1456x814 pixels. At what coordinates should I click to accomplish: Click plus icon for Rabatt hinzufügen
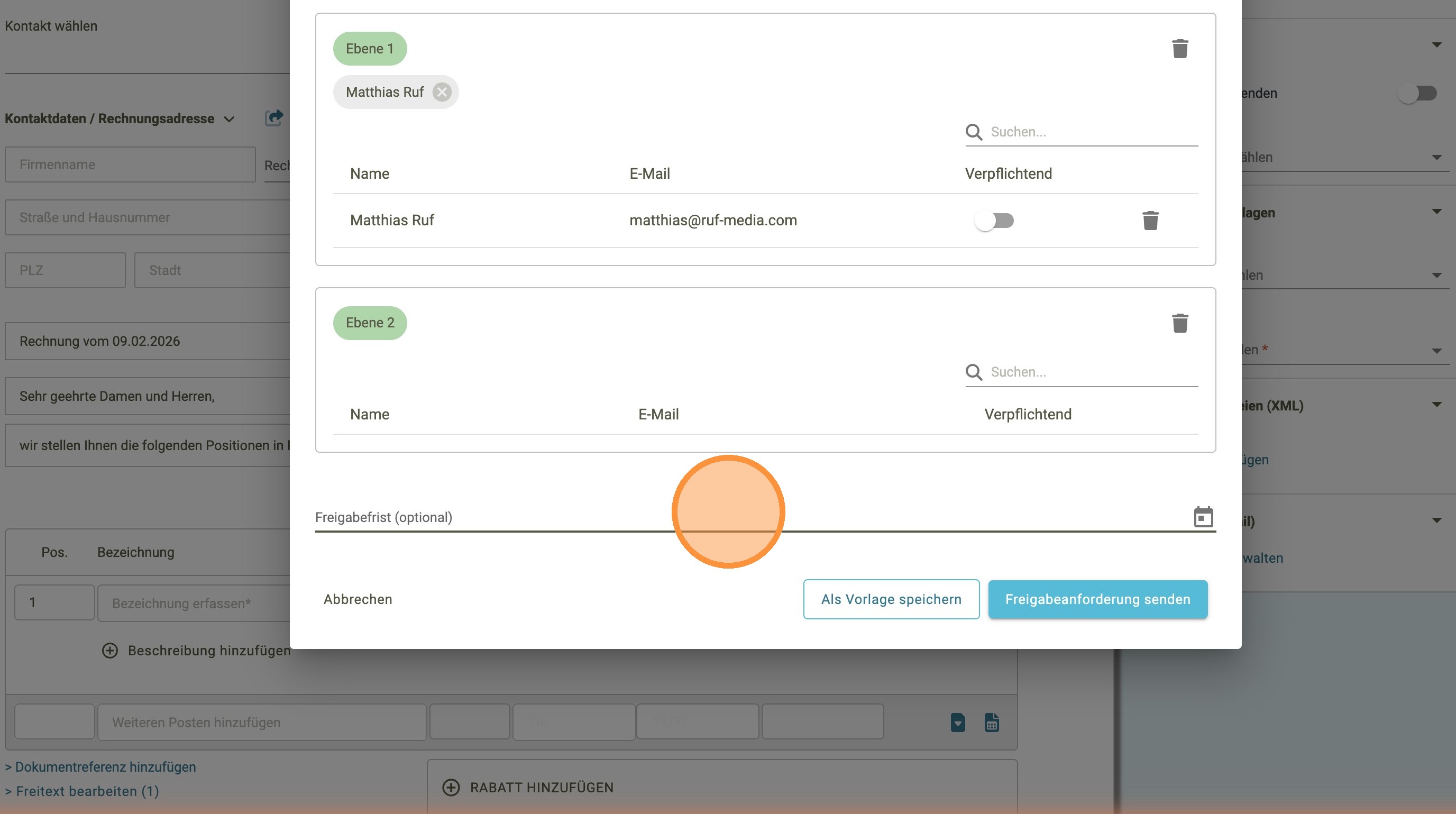point(451,788)
